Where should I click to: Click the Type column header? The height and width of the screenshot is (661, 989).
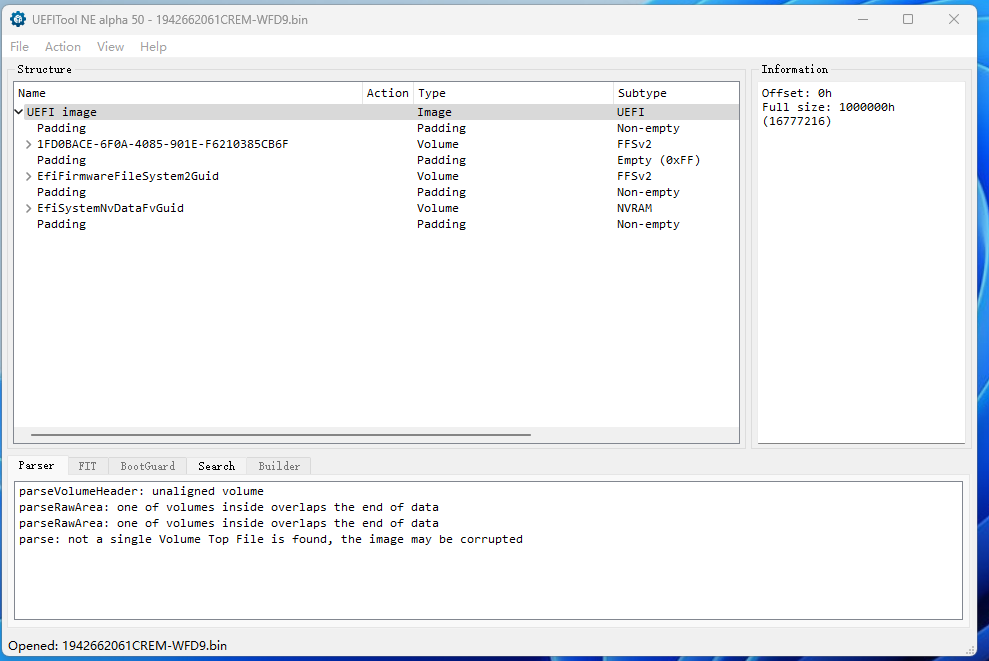point(513,93)
